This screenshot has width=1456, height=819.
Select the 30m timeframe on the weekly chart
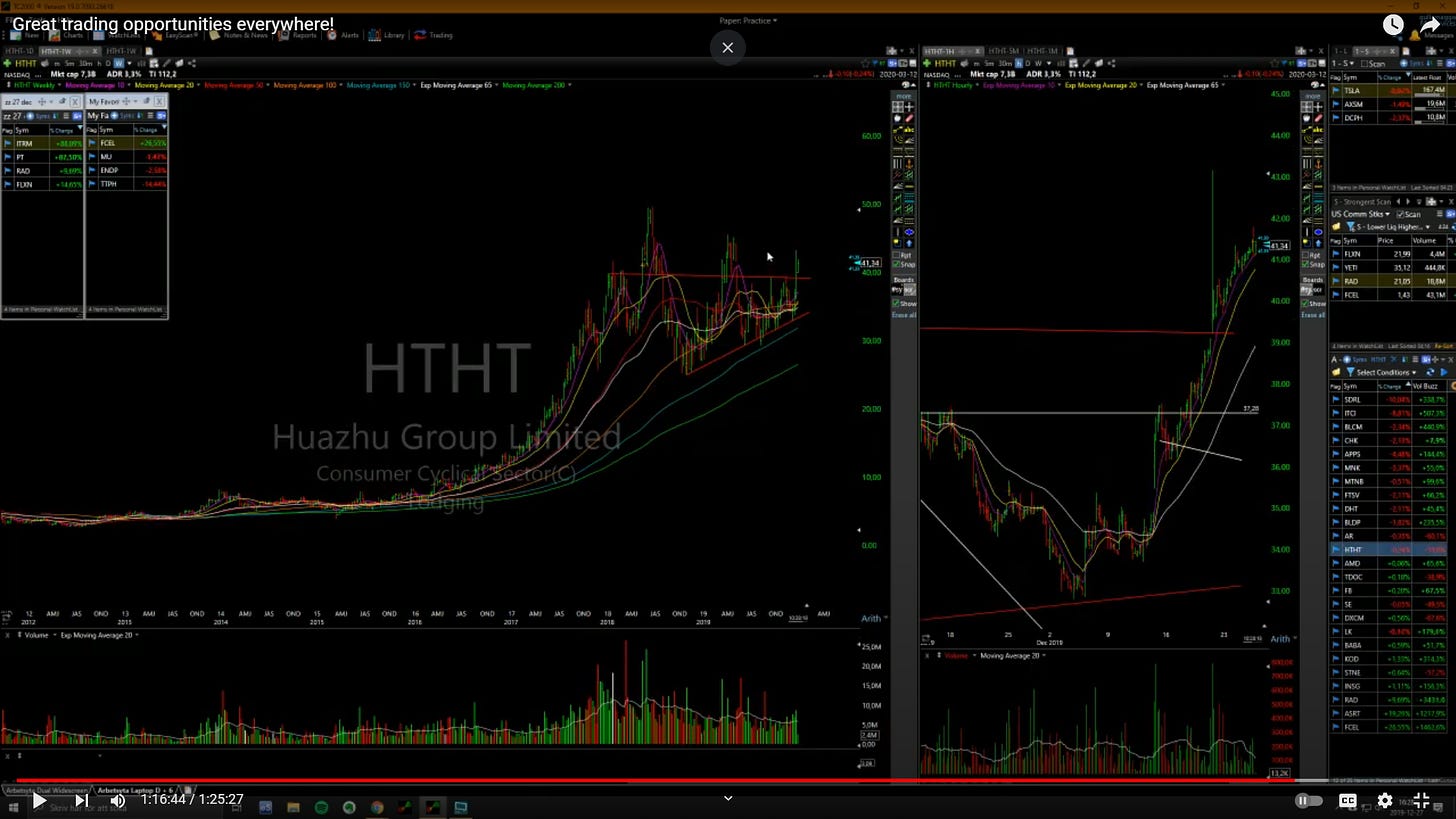point(86,64)
